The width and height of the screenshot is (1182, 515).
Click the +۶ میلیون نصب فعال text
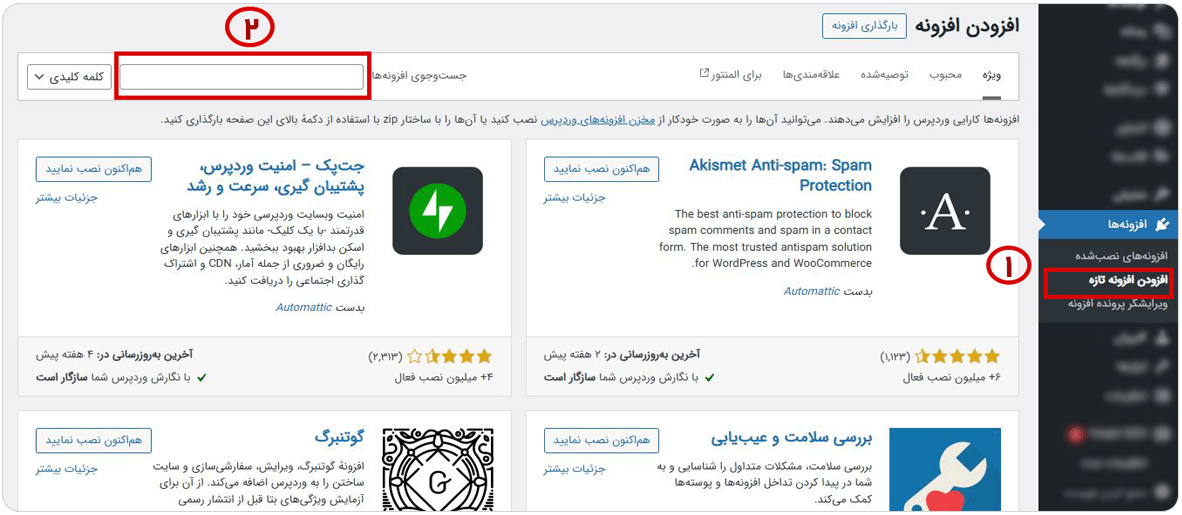(951, 378)
